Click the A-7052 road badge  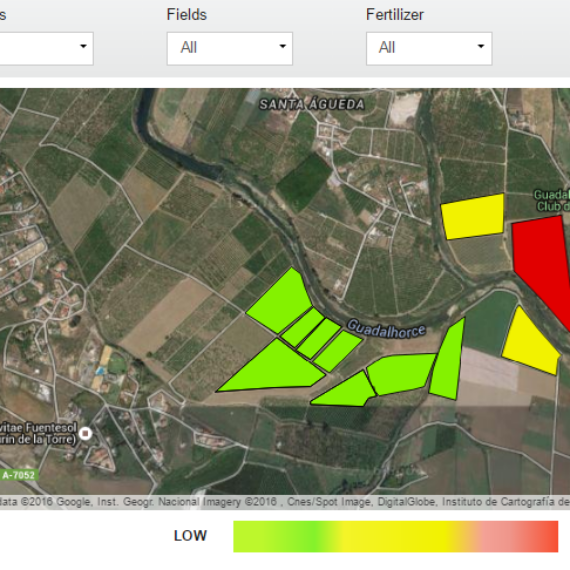19,475
